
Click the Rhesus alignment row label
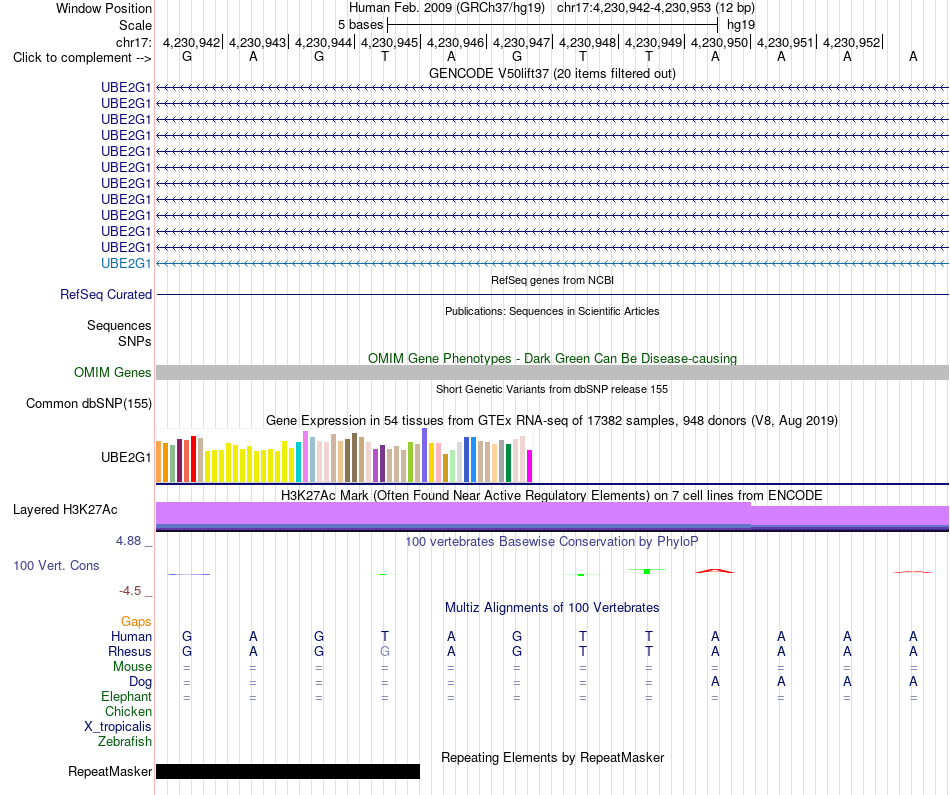[130, 652]
